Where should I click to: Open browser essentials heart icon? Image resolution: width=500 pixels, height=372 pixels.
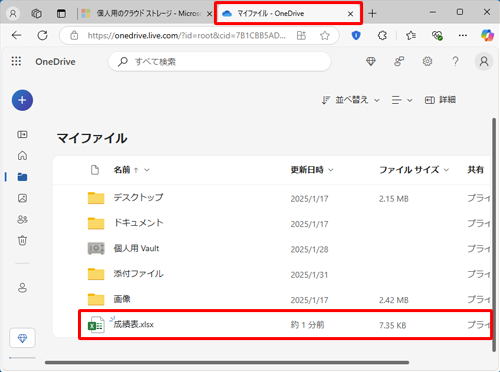437,35
